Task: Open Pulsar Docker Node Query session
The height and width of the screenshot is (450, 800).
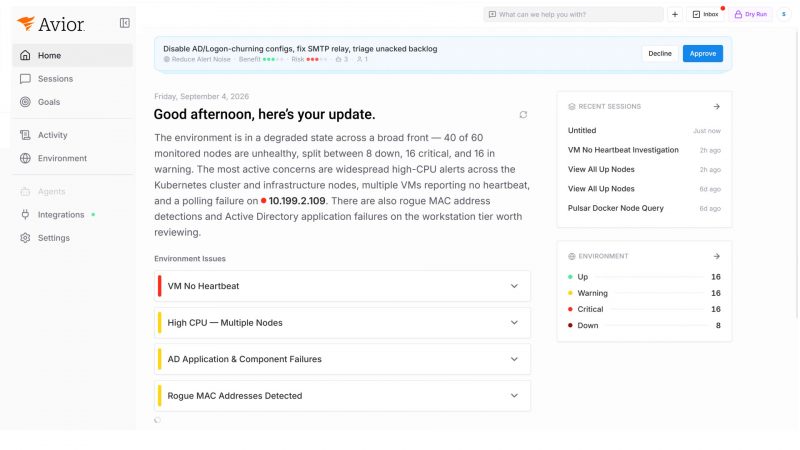Action: 644,208
